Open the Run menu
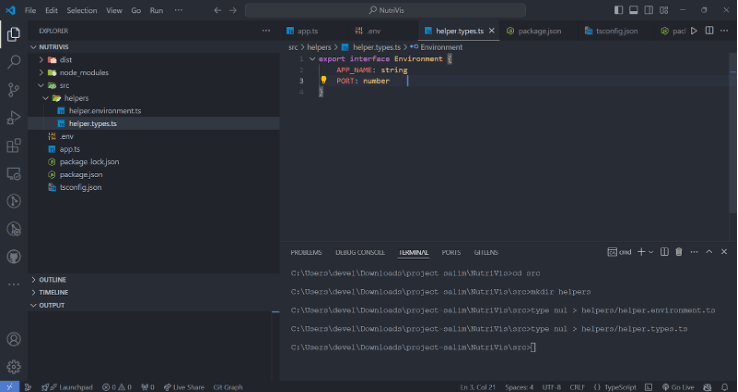This screenshot has height=392, width=738. point(156,10)
